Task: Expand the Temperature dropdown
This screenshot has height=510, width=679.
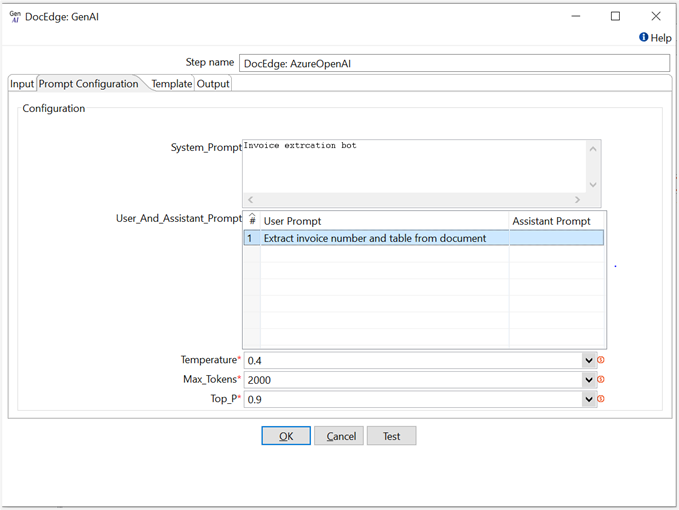Action: pyautogui.click(x=588, y=360)
